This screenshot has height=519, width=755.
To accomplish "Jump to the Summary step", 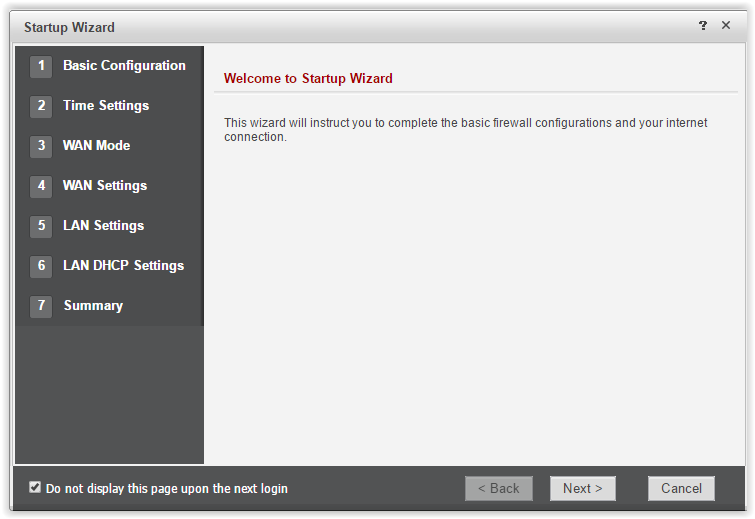I will pyautogui.click(x=93, y=306).
